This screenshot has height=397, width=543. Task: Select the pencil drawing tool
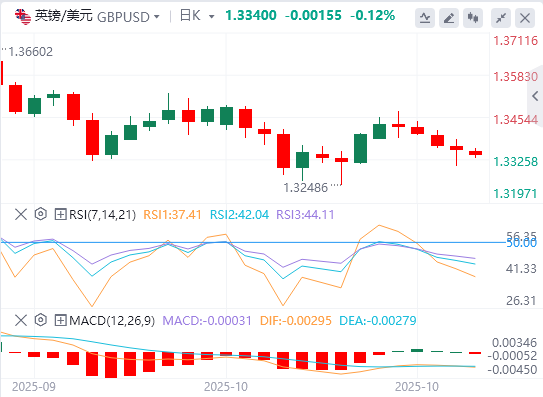(449, 18)
